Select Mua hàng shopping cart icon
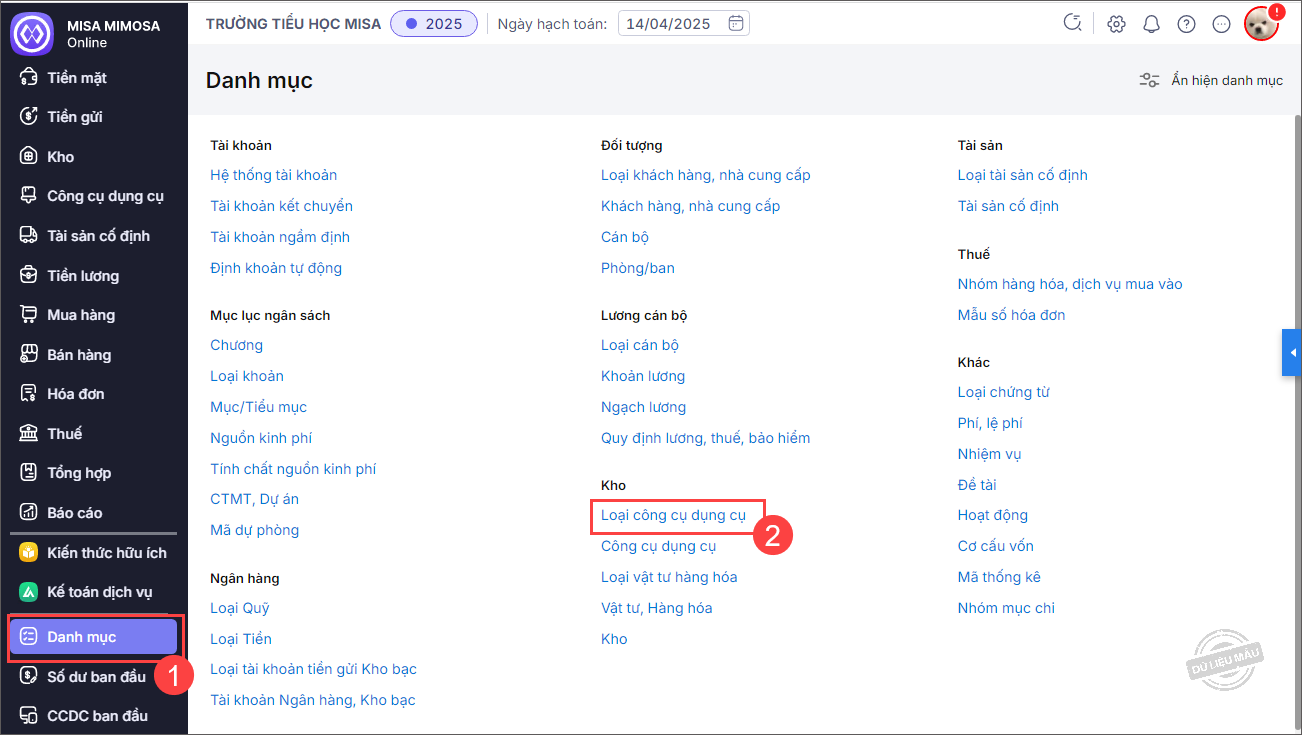Viewport: 1302px width, 735px height. click(29, 315)
